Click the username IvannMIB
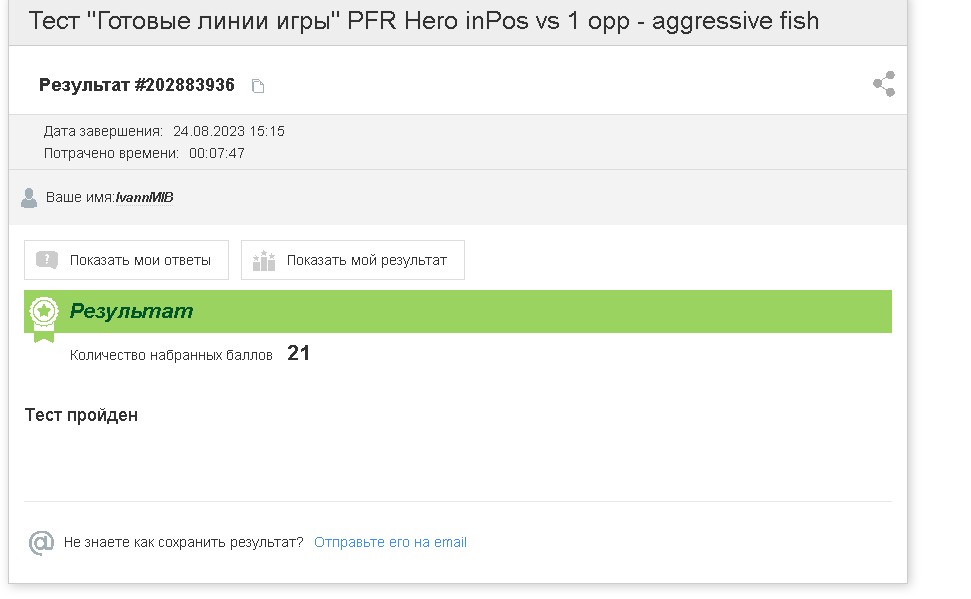 (x=144, y=198)
